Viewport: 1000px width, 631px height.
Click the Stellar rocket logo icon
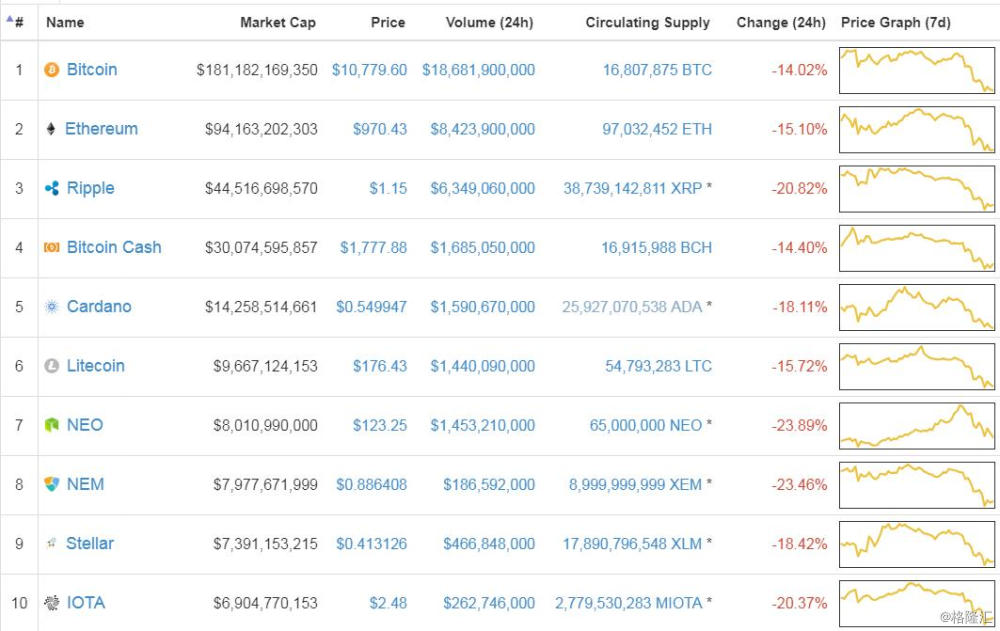(x=52, y=543)
